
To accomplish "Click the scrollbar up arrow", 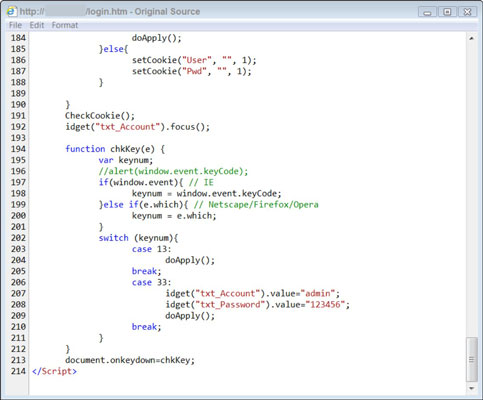I will click(471, 39).
